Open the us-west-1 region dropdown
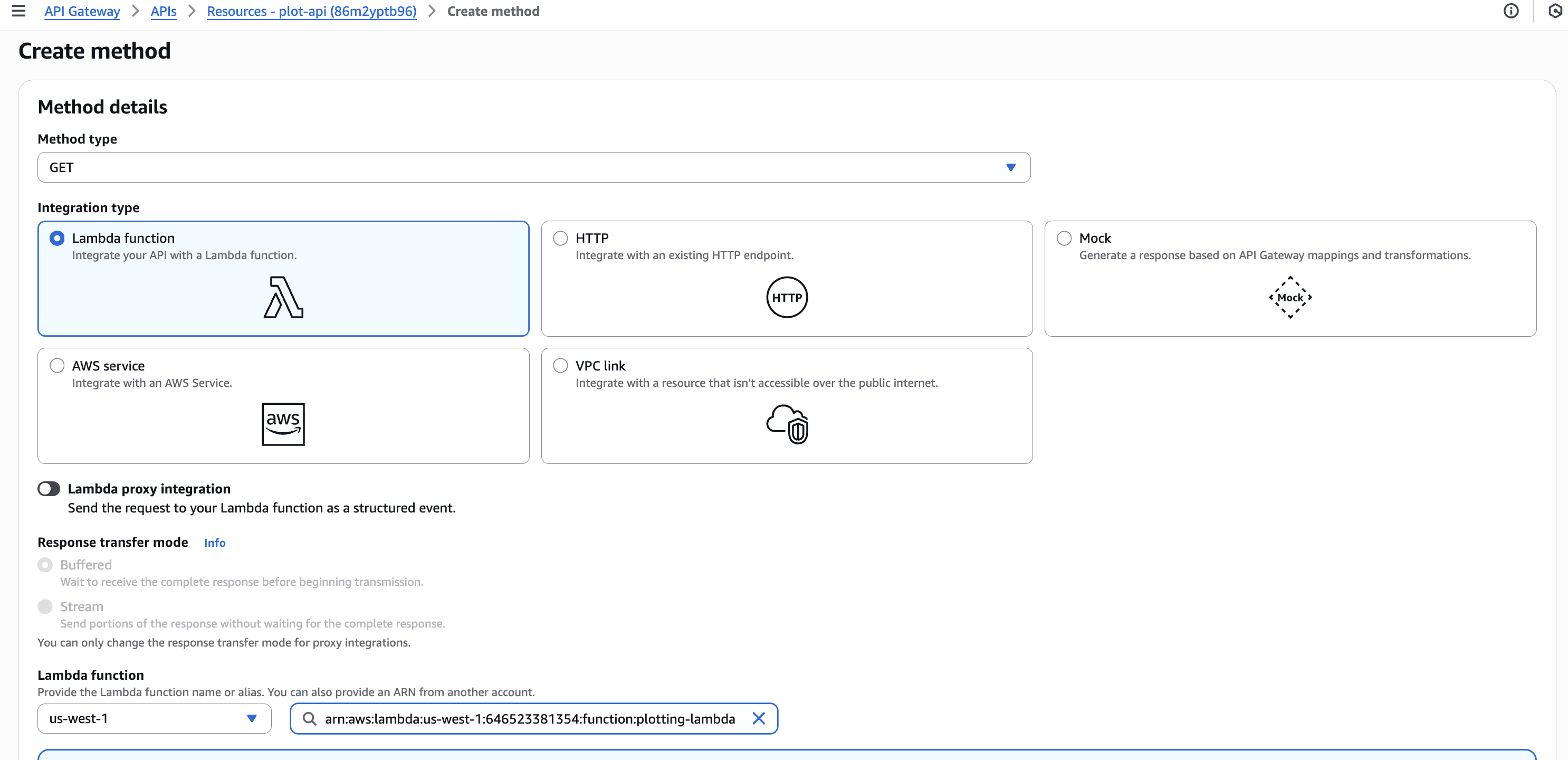This screenshot has width=1568, height=760. coord(154,719)
